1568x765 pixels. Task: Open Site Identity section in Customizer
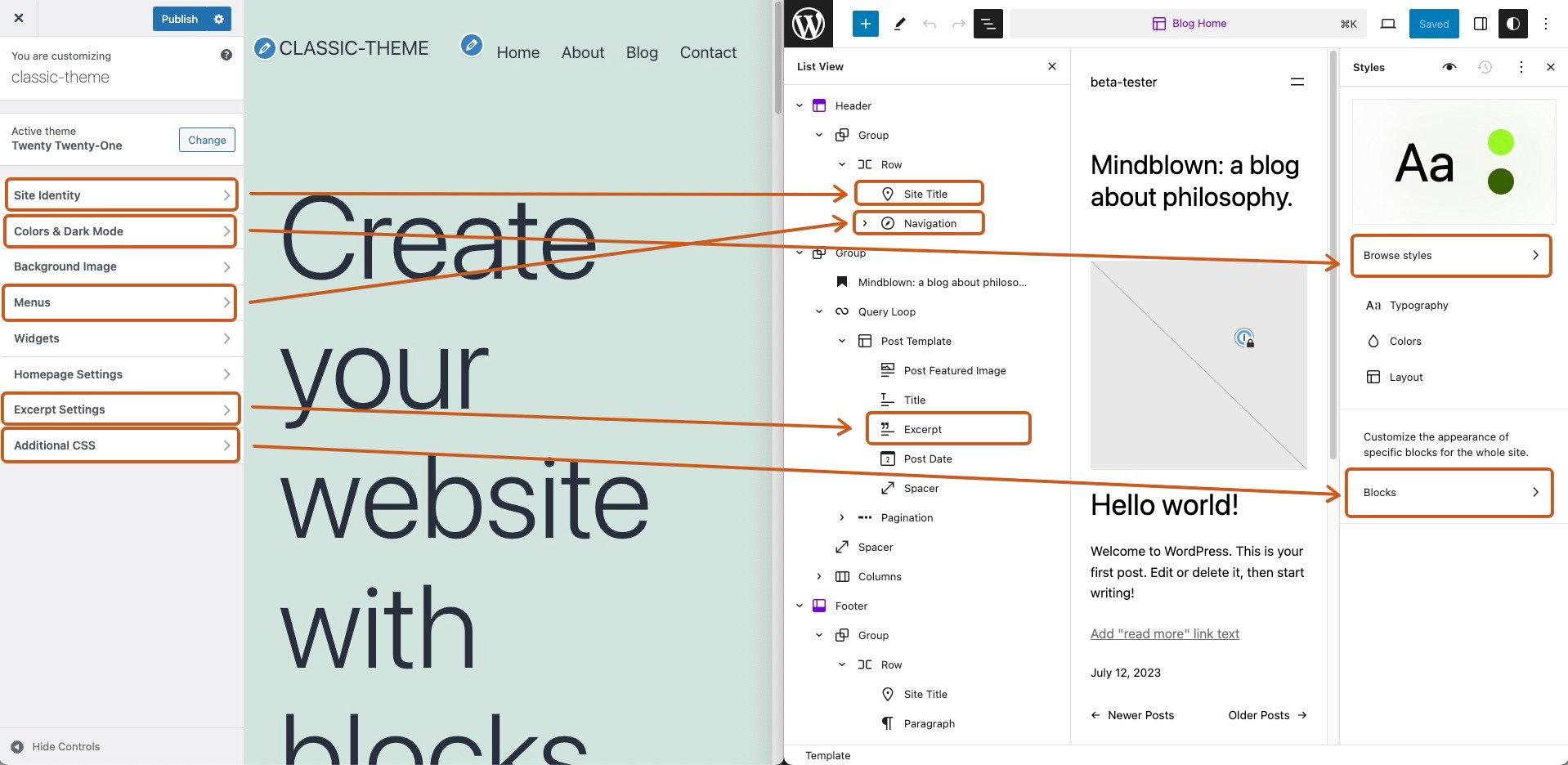(121, 195)
